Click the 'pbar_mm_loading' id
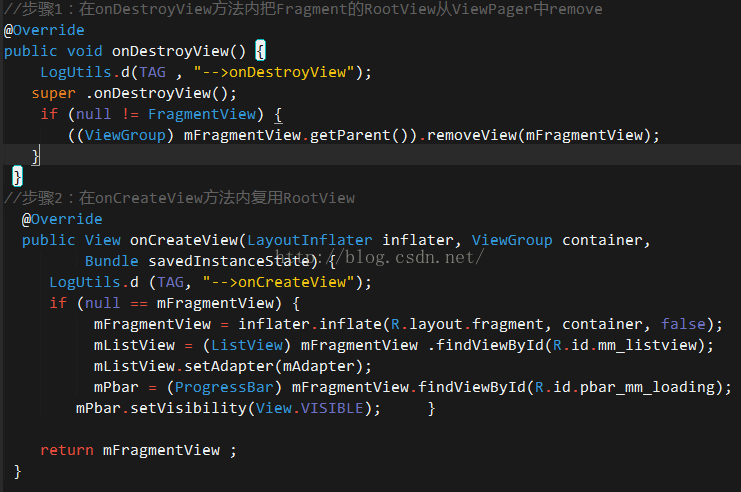 [647, 388]
